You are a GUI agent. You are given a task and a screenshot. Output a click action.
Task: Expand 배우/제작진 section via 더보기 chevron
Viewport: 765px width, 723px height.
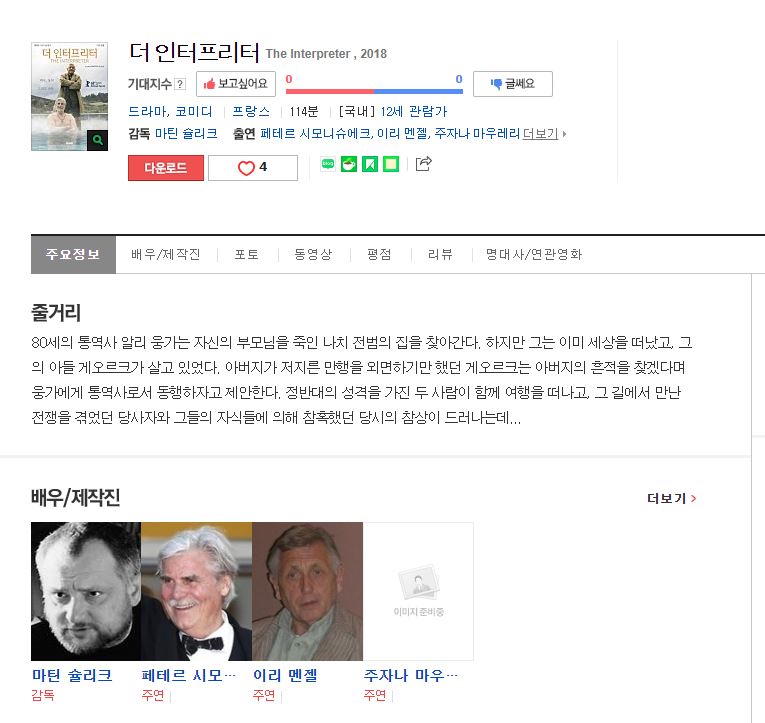(x=671, y=498)
